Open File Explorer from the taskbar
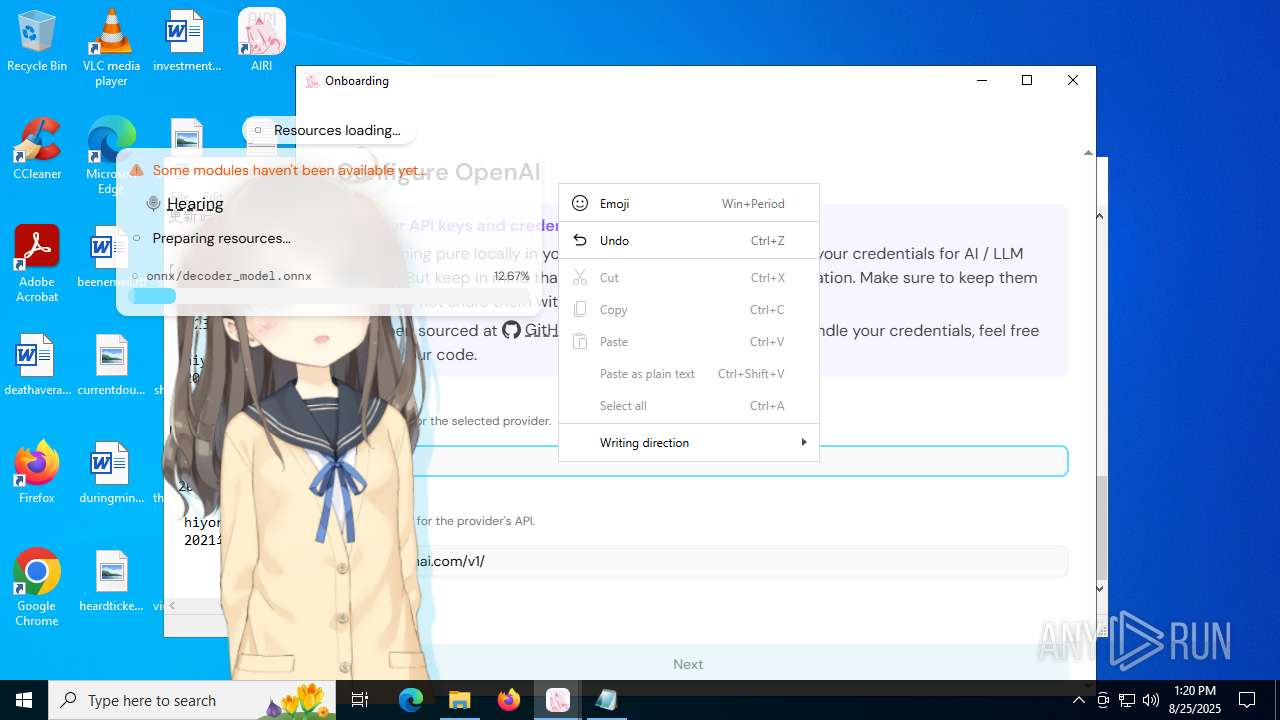Screen dimensions: 1280x720 coord(459,700)
